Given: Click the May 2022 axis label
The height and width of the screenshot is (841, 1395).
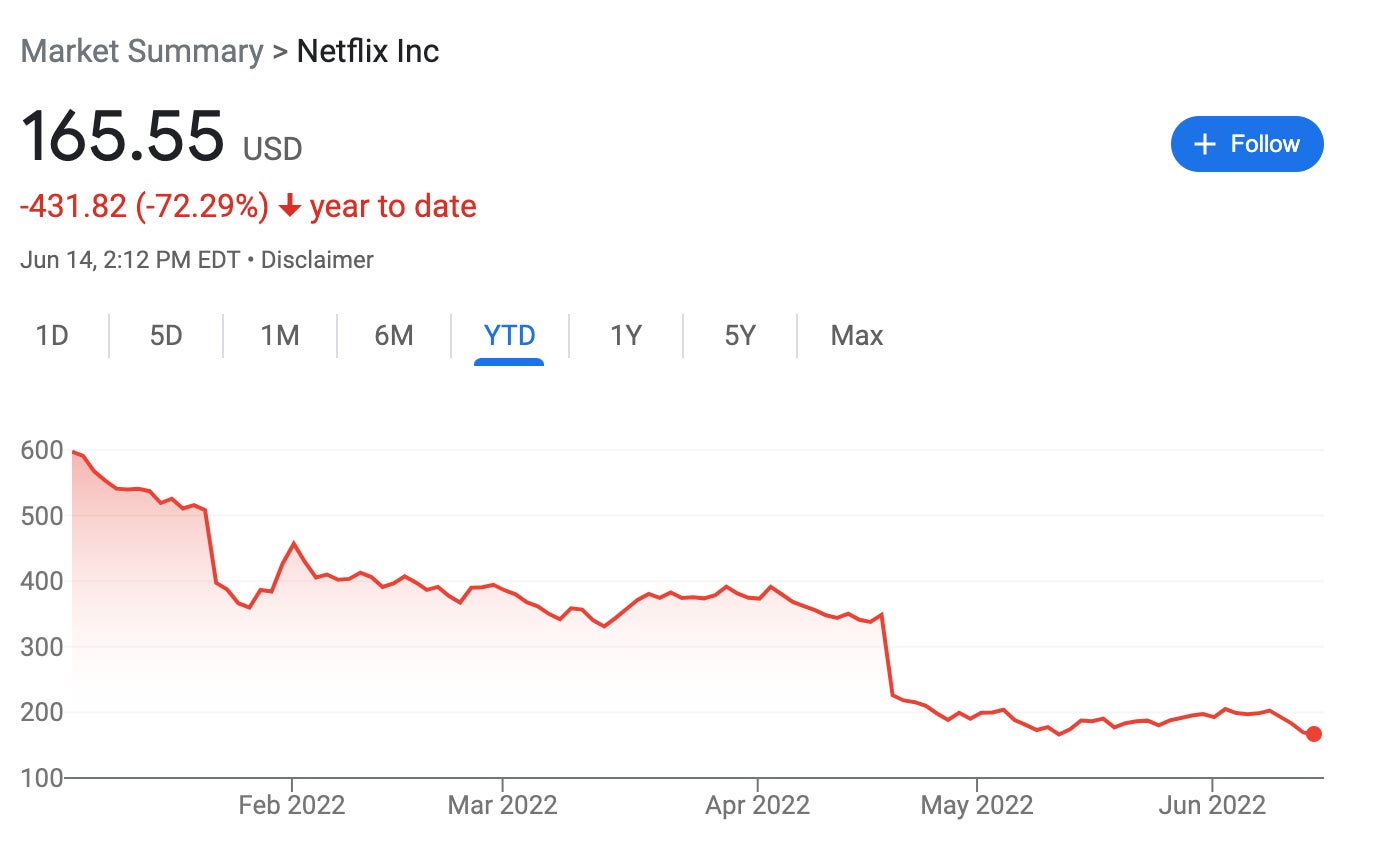Looking at the screenshot, I should [x=977, y=805].
